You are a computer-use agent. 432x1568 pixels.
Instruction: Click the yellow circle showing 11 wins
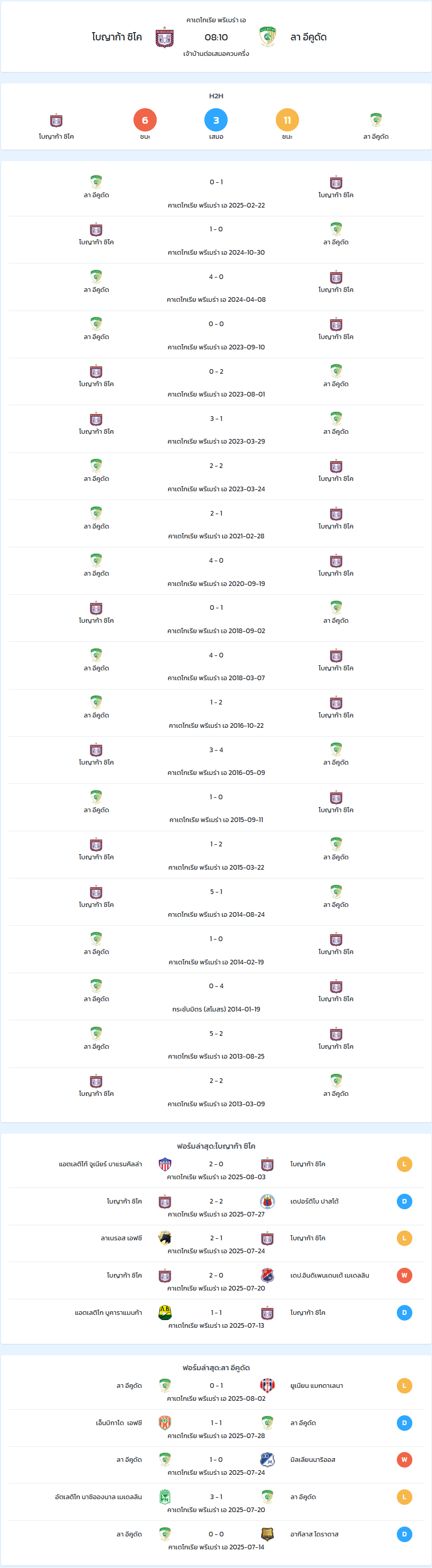[x=287, y=120]
